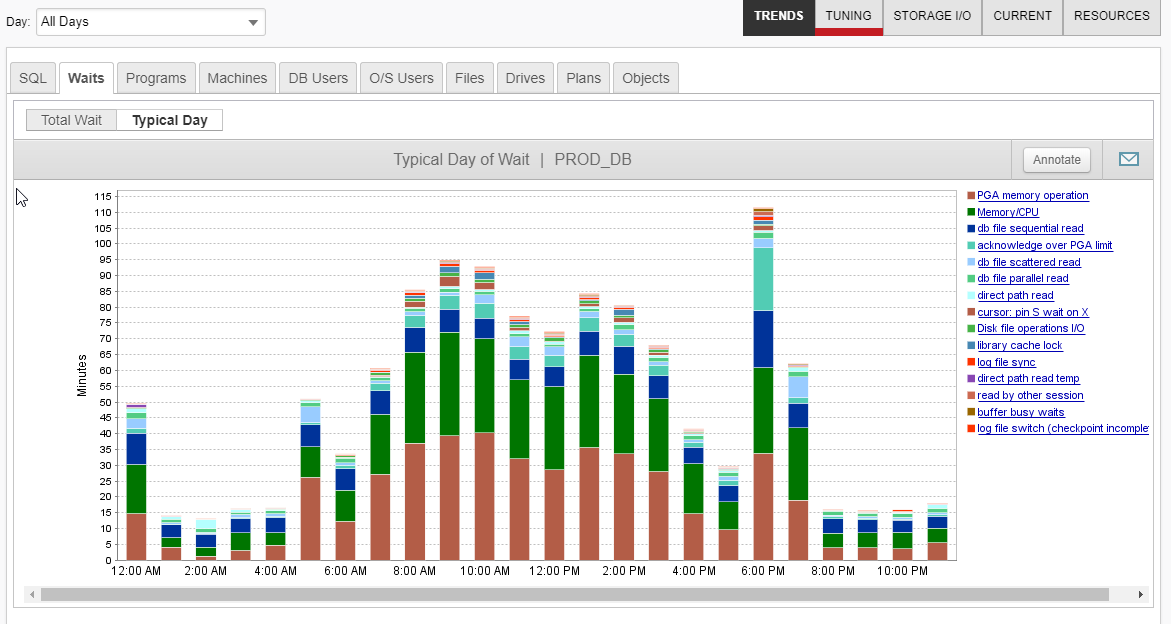Click the read by other session link

[1031, 396]
